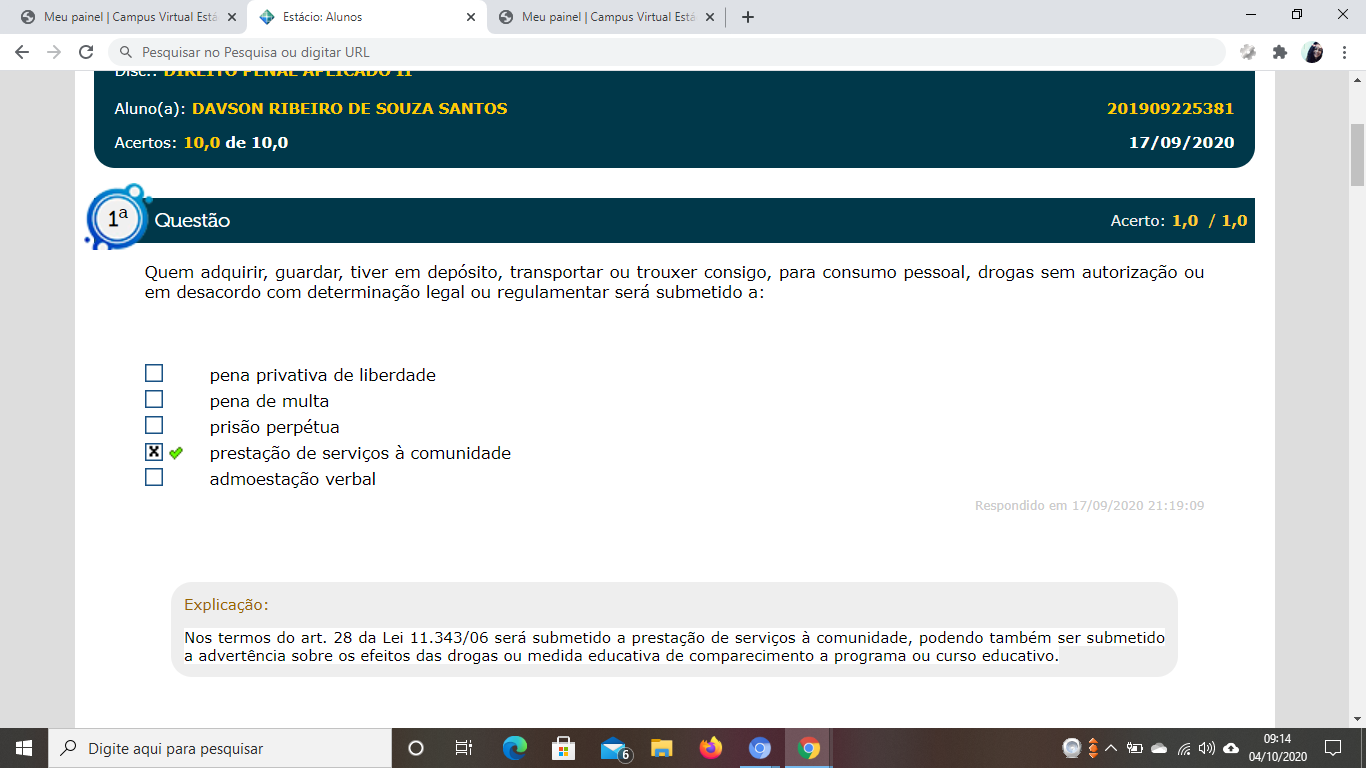Open the Chrome three-dot menu
Viewport: 1366px width, 768px height.
click(1344, 52)
